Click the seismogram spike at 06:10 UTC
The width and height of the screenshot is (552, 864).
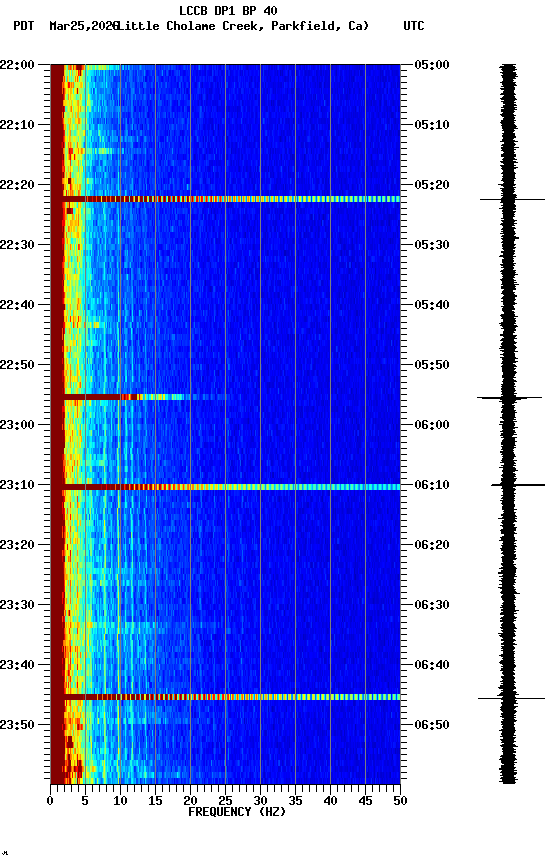(518, 485)
